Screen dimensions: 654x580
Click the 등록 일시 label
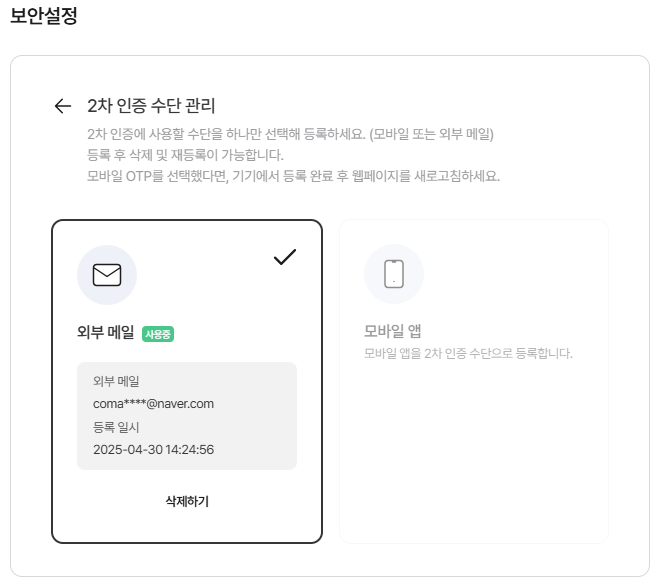tap(117, 427)
